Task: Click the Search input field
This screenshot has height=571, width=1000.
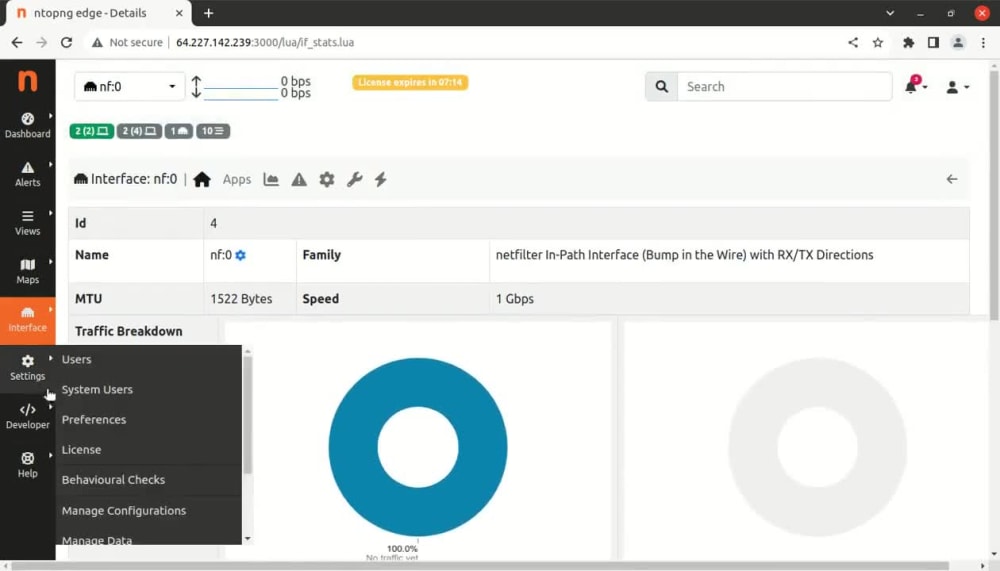Action: 784,87
